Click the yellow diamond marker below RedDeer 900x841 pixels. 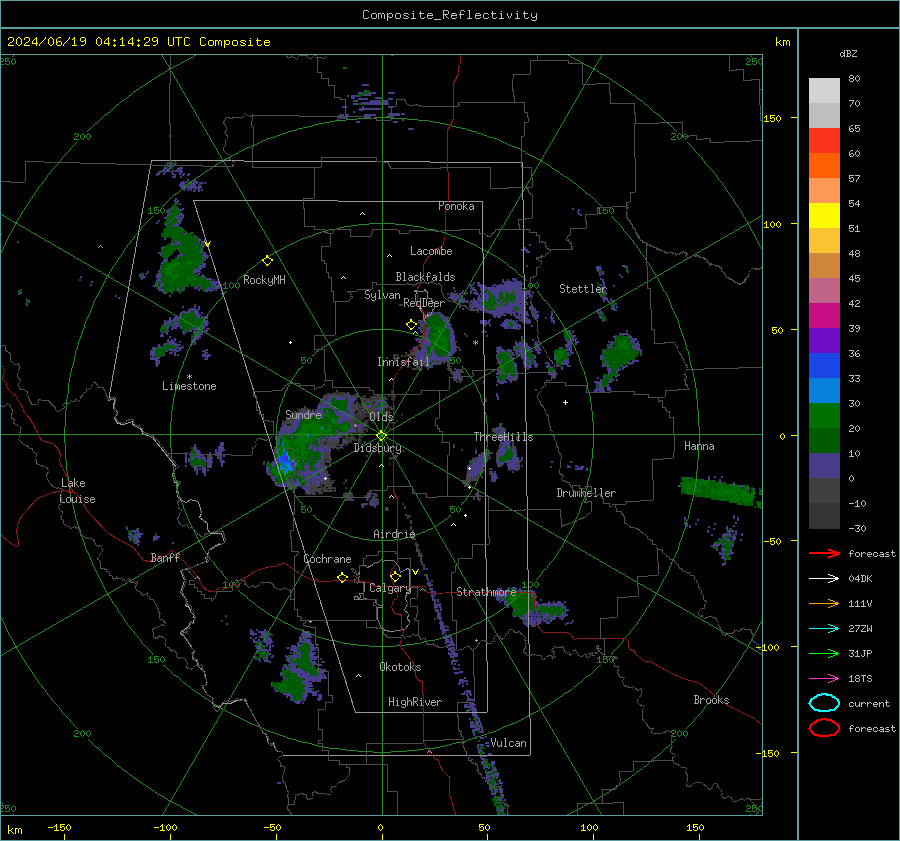pyautogui.click(x=412, y=325)
